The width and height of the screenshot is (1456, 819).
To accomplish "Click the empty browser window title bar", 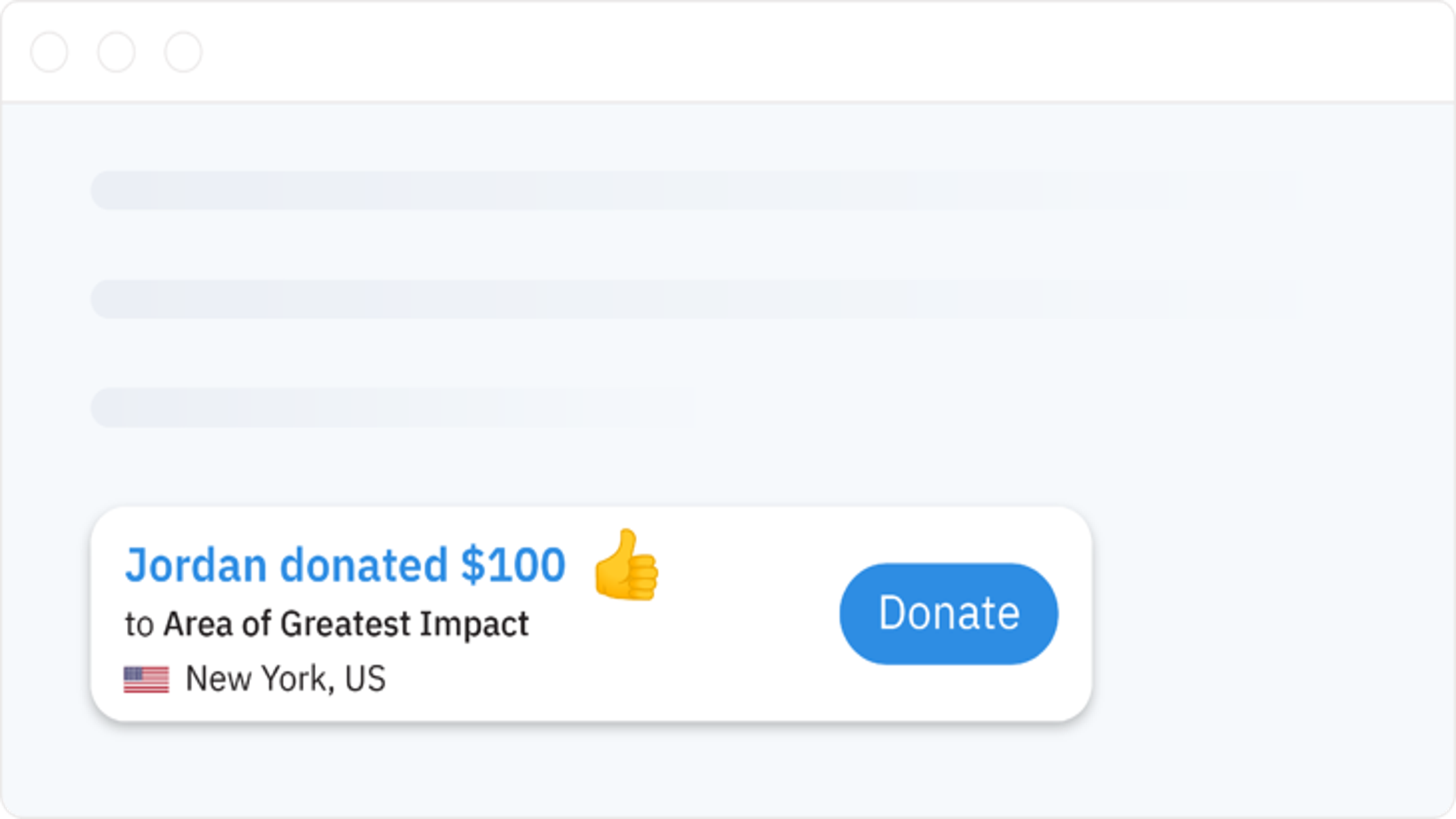I will (815, 52).
